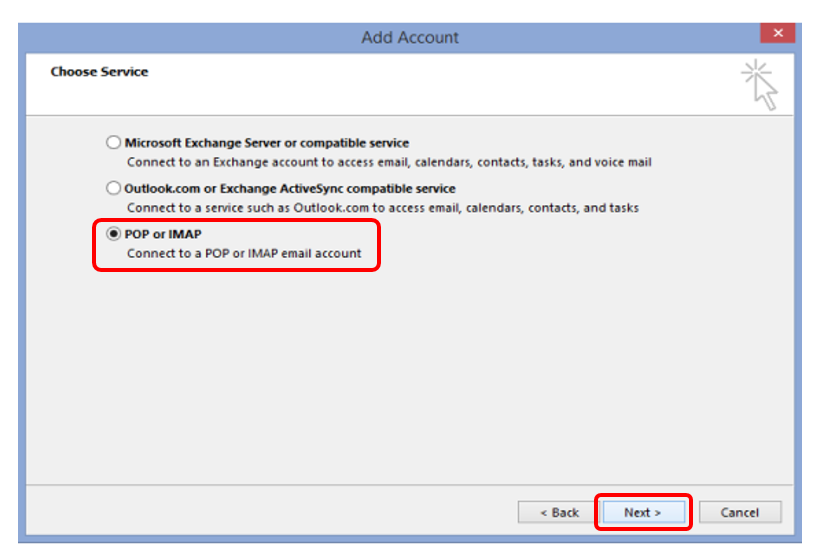Image resolution: width=813 pixels, height=552 pixels.
Task: Select the Microsoft Exchange Server radio button
Action: pos(114,143)
